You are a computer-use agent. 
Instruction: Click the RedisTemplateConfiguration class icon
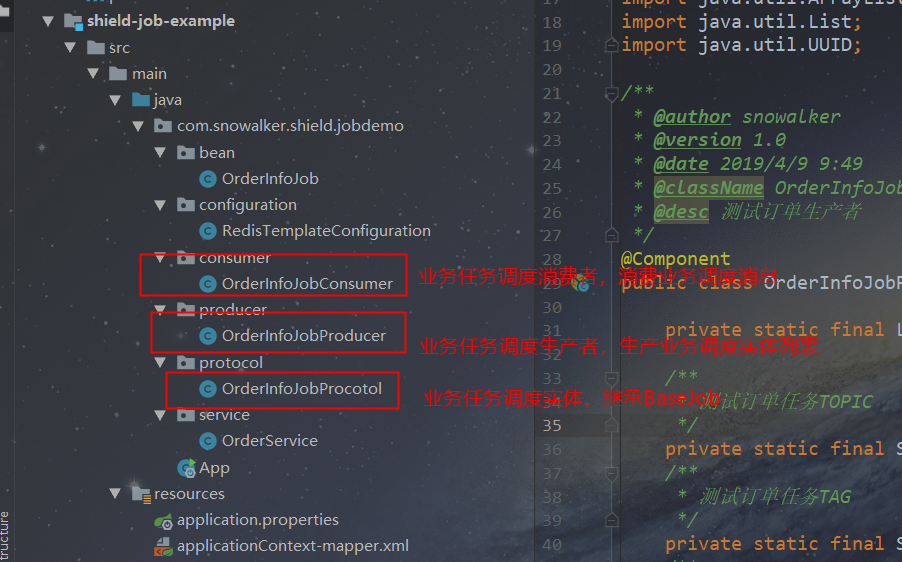coord(208,231)
